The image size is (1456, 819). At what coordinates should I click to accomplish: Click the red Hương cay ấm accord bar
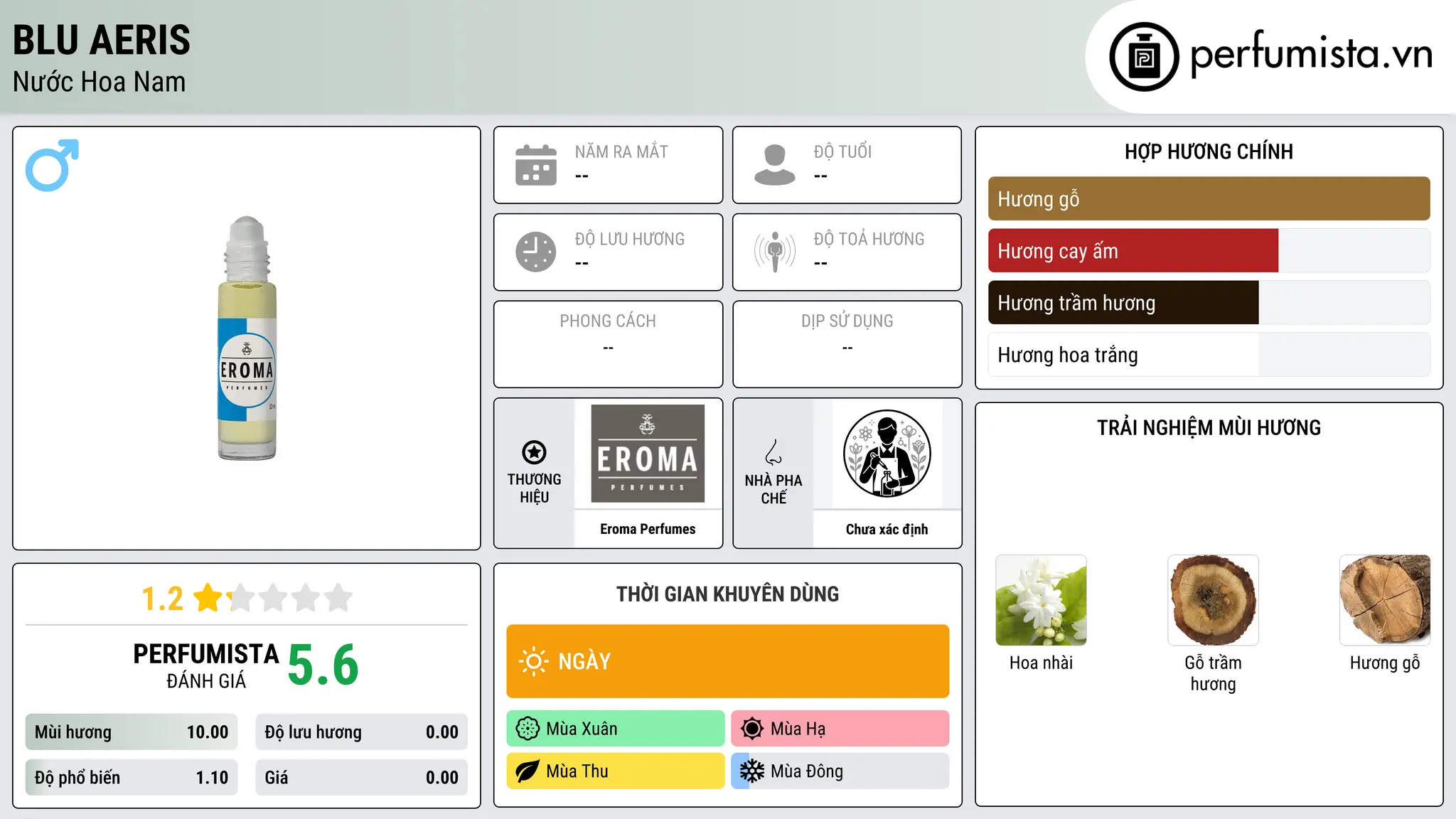1133,251
